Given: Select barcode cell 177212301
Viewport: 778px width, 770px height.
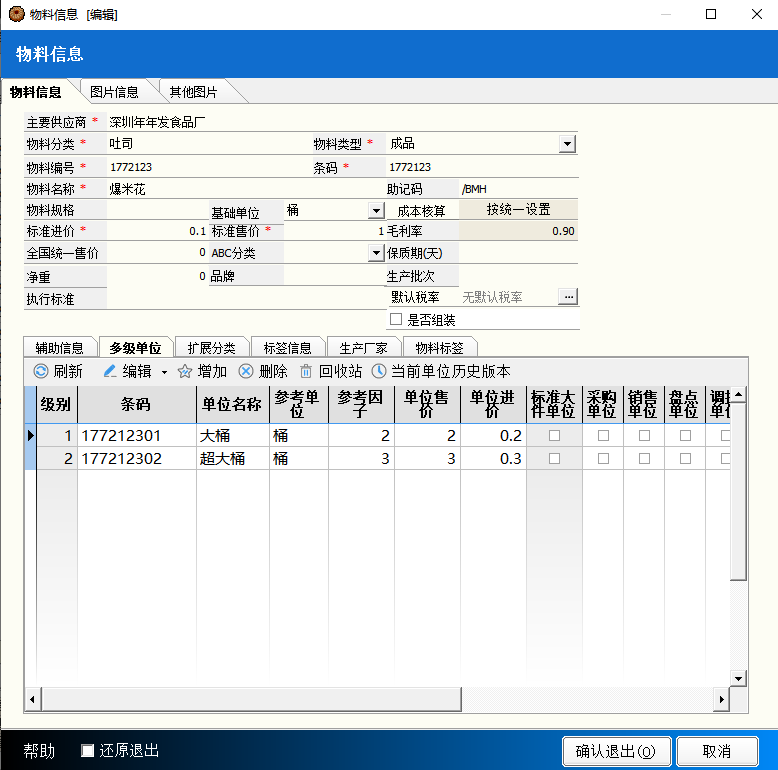Looking at the screenshot, I should (137, 436).
